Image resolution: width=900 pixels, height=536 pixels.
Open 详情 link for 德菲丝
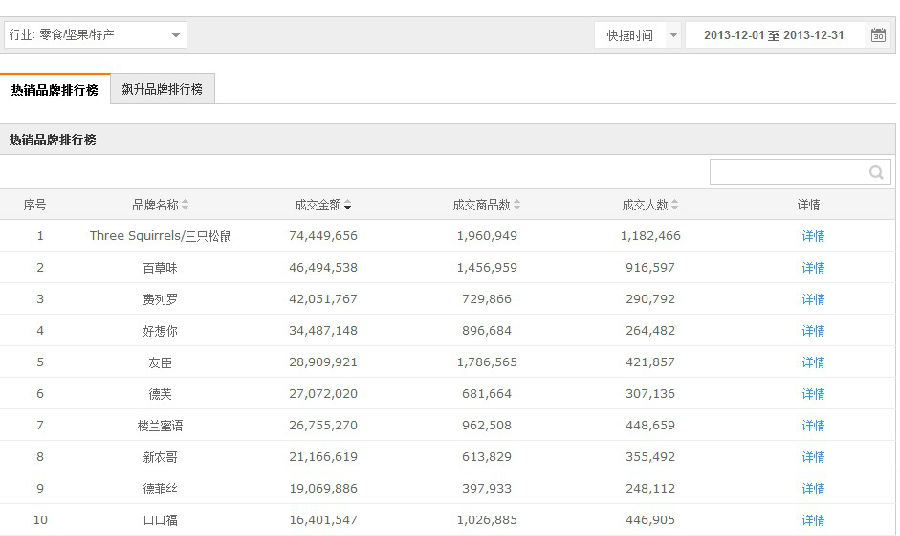coord(813,489)
